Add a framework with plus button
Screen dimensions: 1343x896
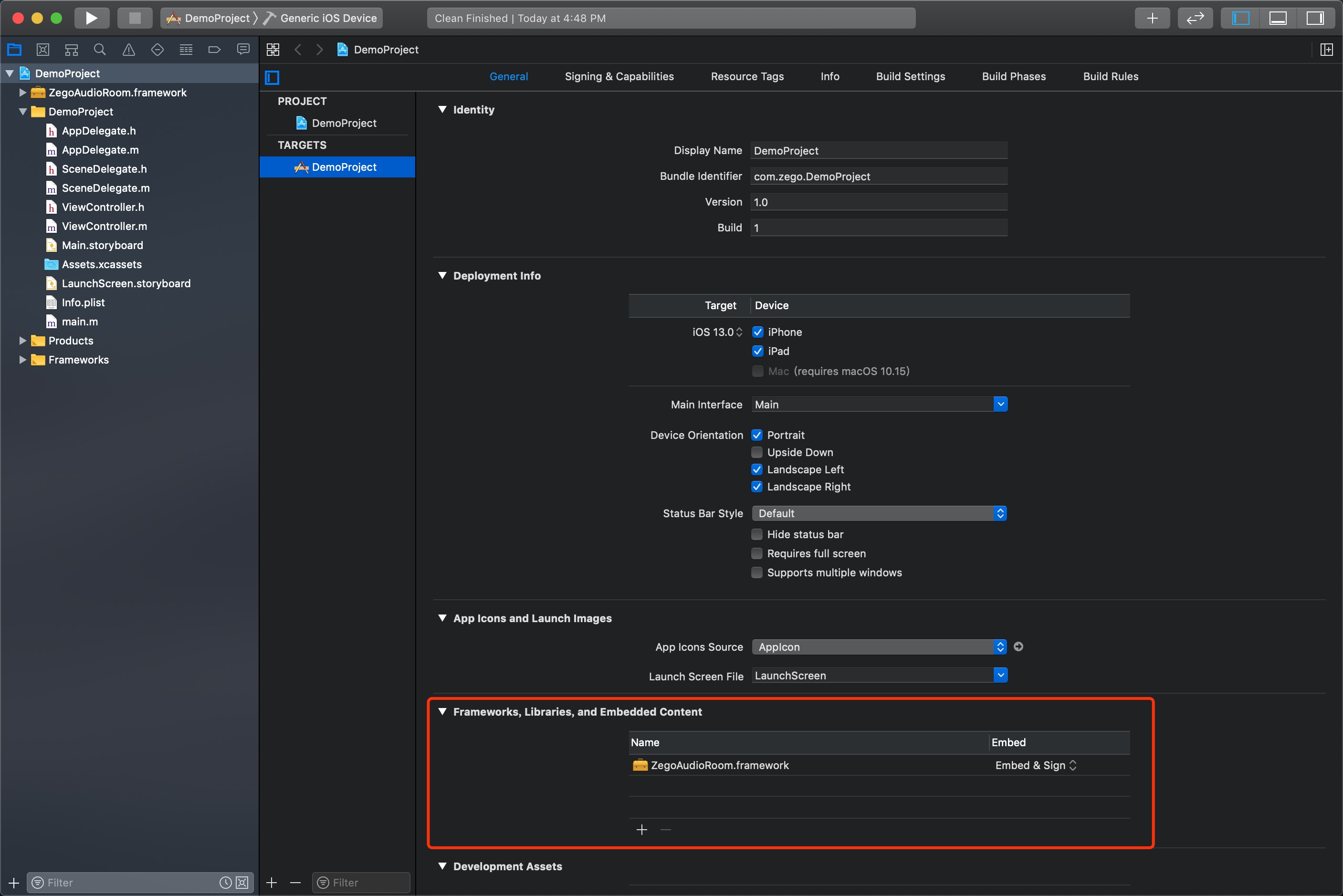click(642, 829)
